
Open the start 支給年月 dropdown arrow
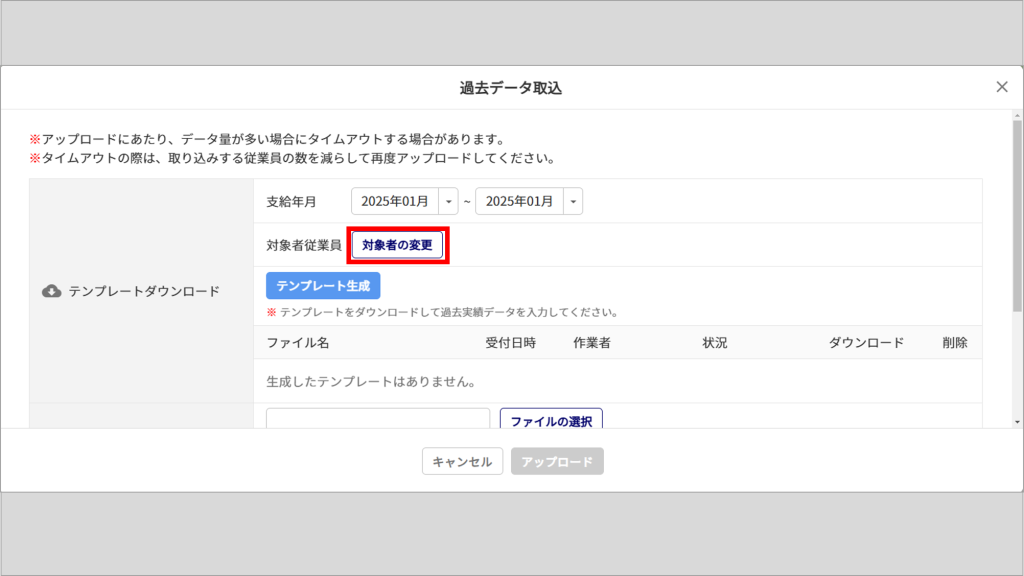(x=449, y=201)
